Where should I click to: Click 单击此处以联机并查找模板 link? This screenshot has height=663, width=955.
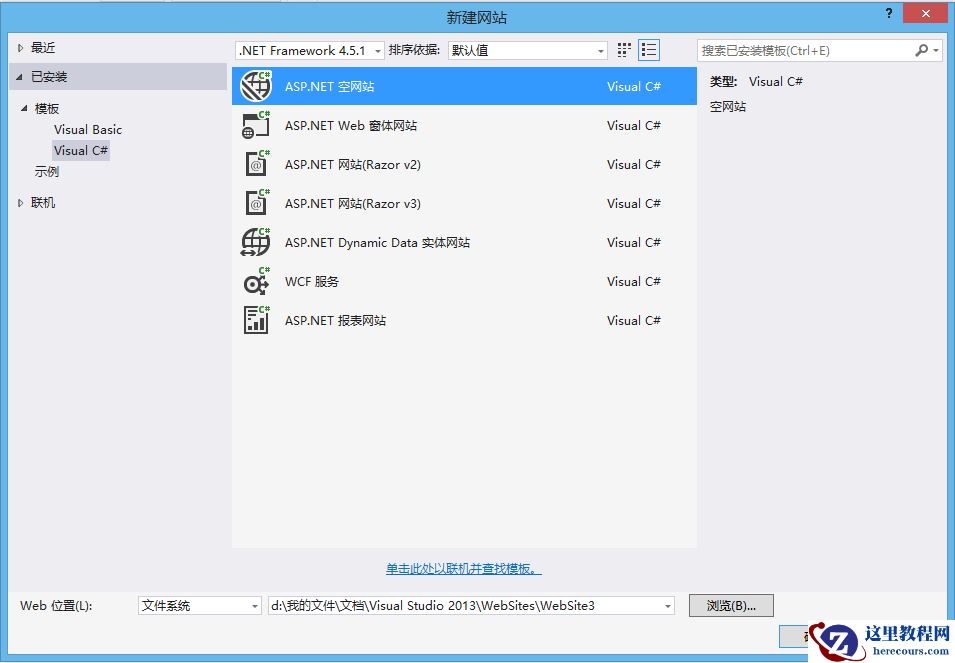463,569
